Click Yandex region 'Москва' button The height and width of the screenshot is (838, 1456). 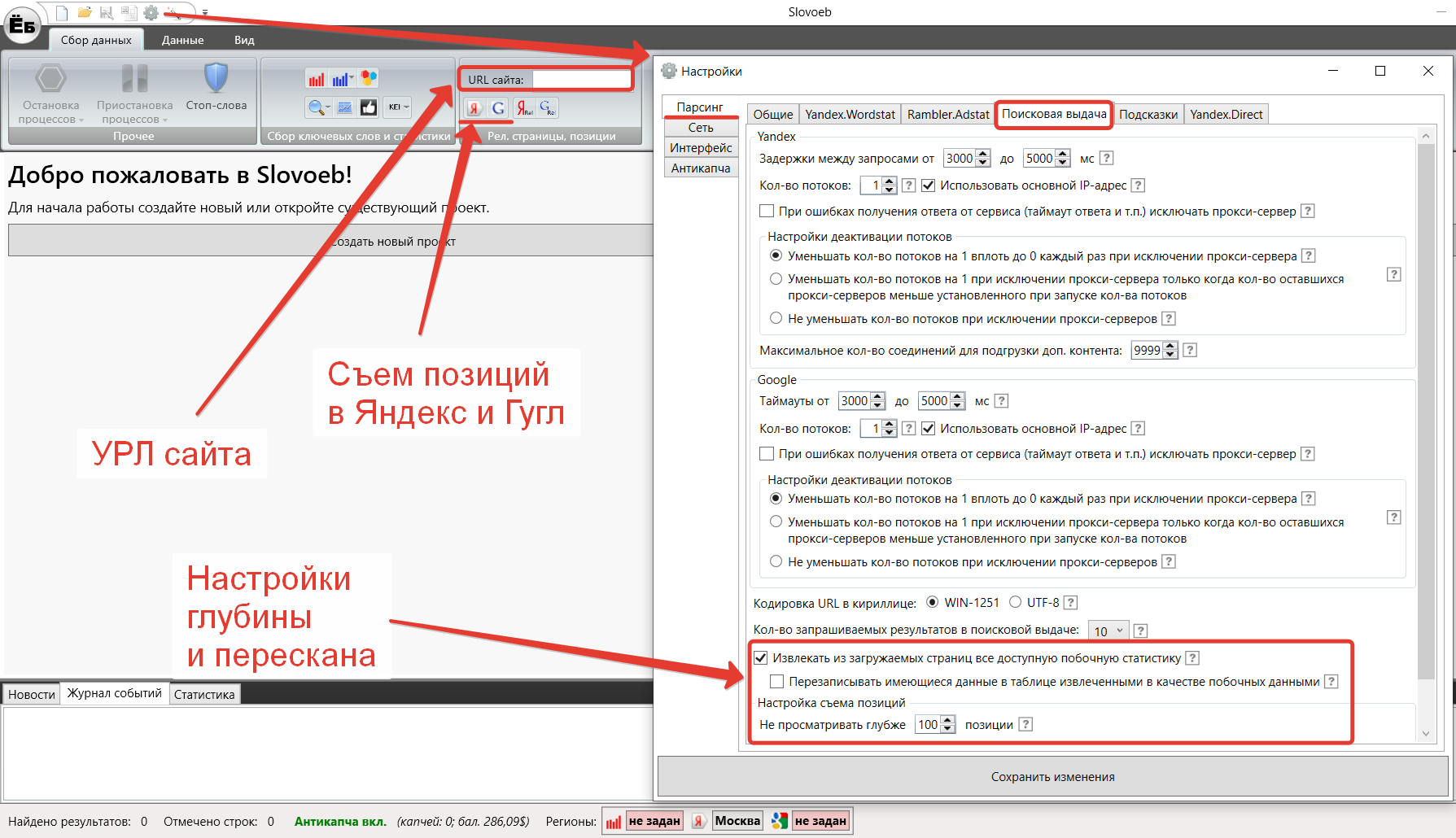click(x=737, y=821)
